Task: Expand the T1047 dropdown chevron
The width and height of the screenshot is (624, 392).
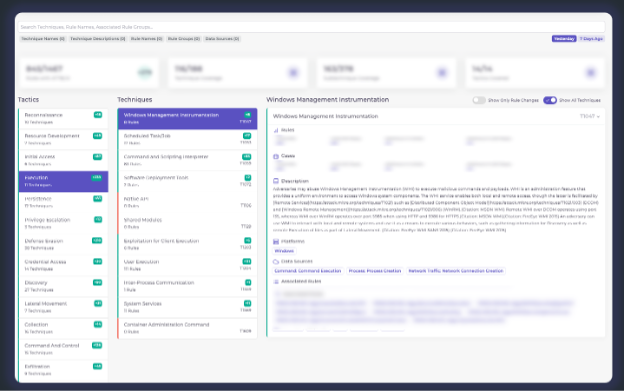Action: coord(598,117)
